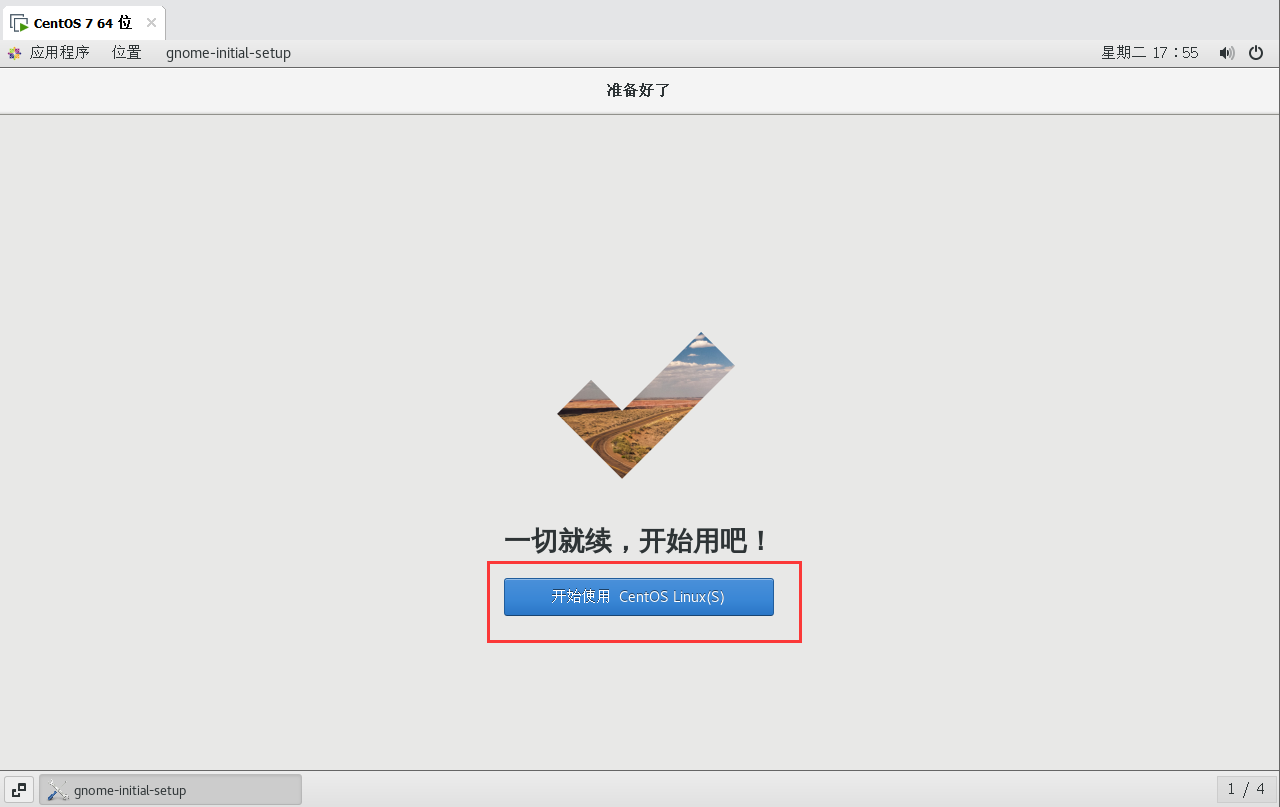
Task: Click the 一切就绪，开始用吧！ heading
Action: click(638, 542)
